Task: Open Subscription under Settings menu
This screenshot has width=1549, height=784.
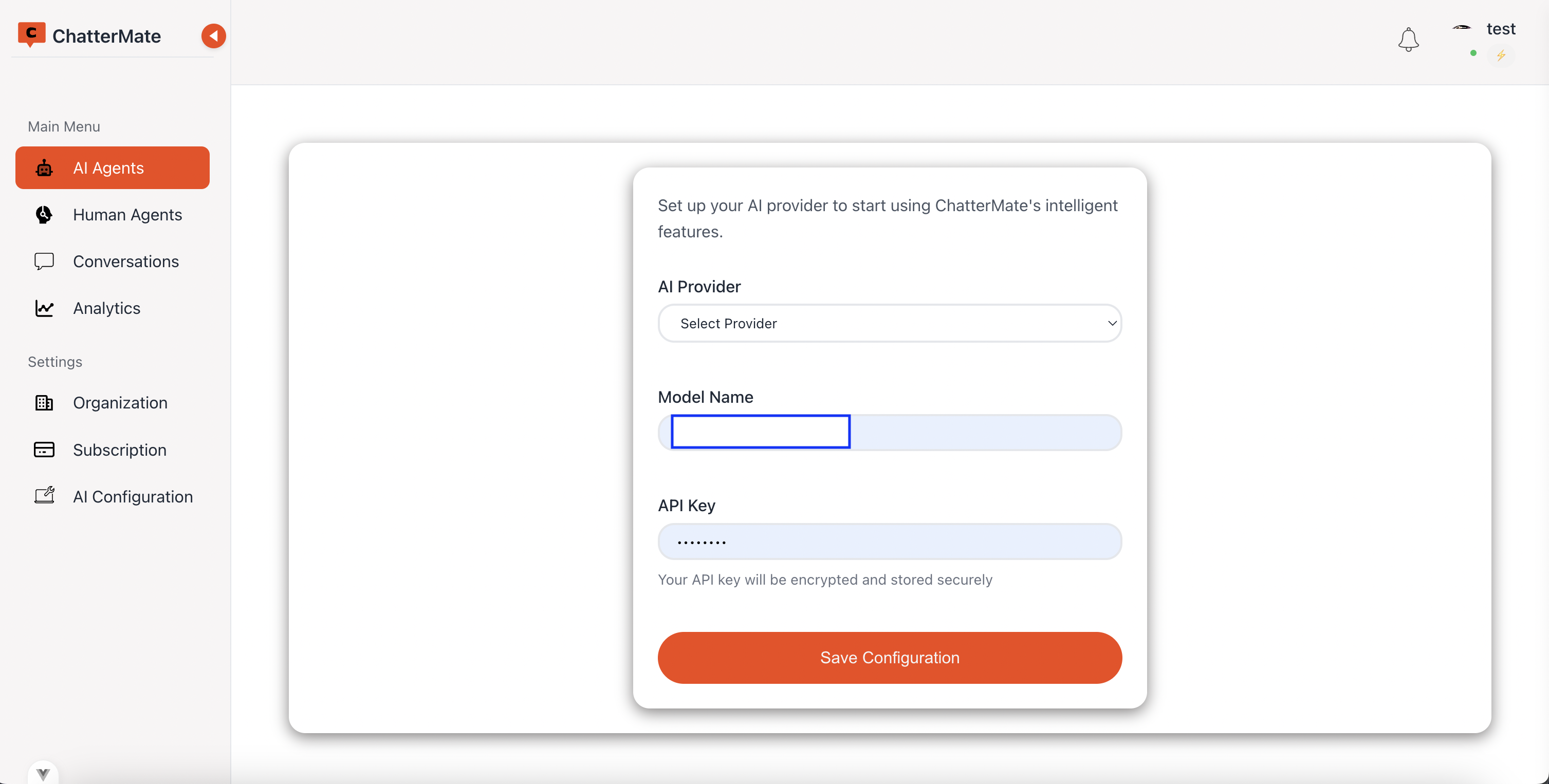Action: pos(120,449)
